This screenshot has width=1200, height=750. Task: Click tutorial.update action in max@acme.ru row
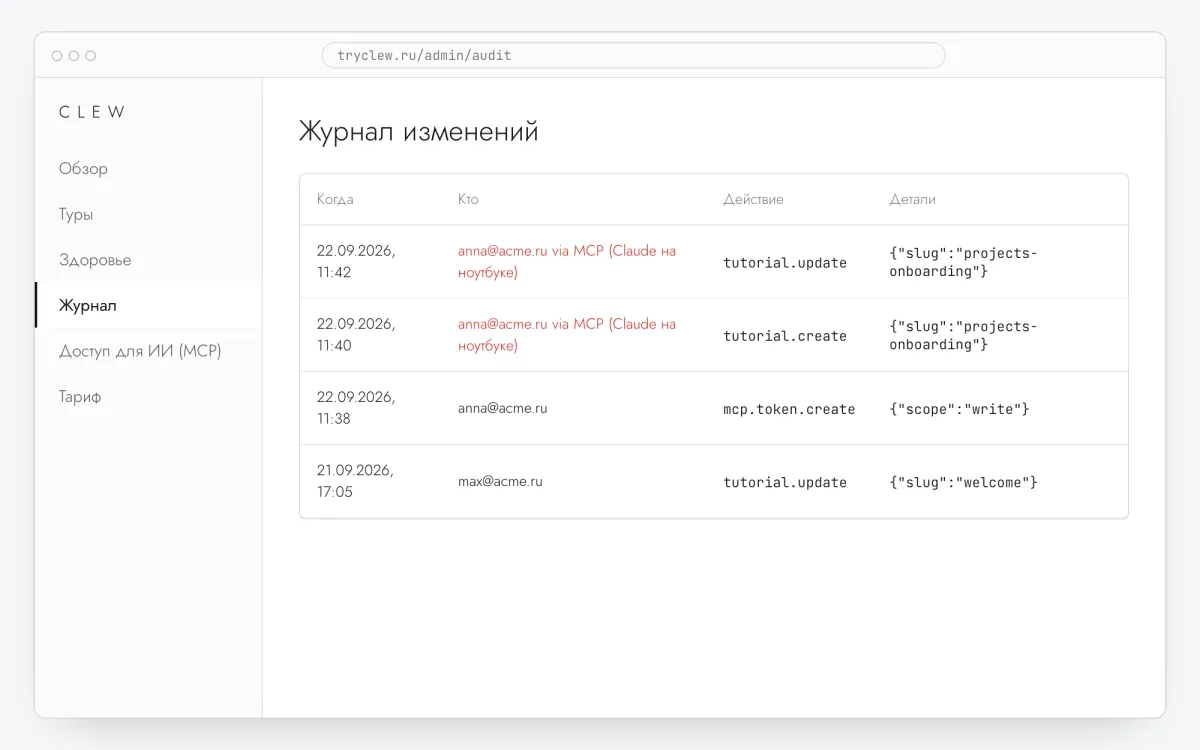[x=785, y=482]
